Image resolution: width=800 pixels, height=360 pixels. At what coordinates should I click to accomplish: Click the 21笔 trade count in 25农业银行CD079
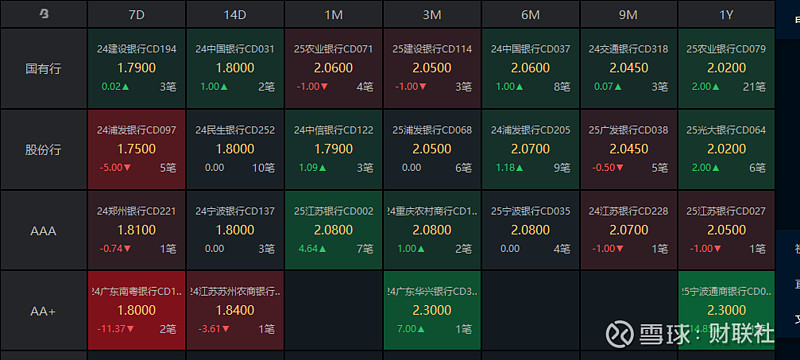click(x=755, y=87)
